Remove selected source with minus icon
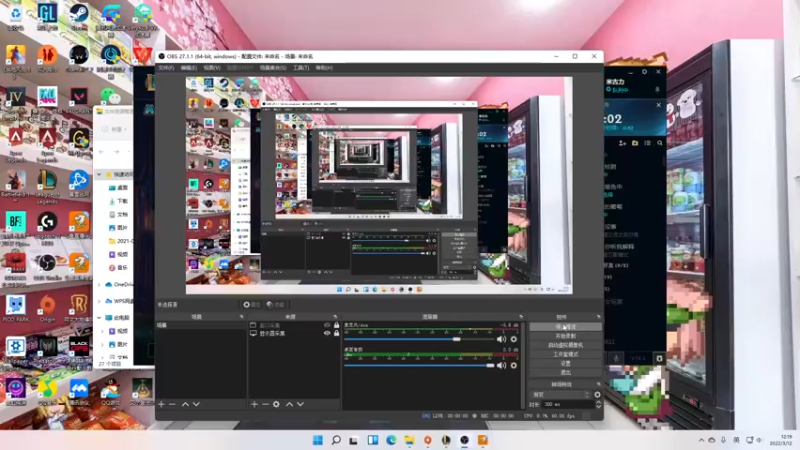 pos(265,404)
